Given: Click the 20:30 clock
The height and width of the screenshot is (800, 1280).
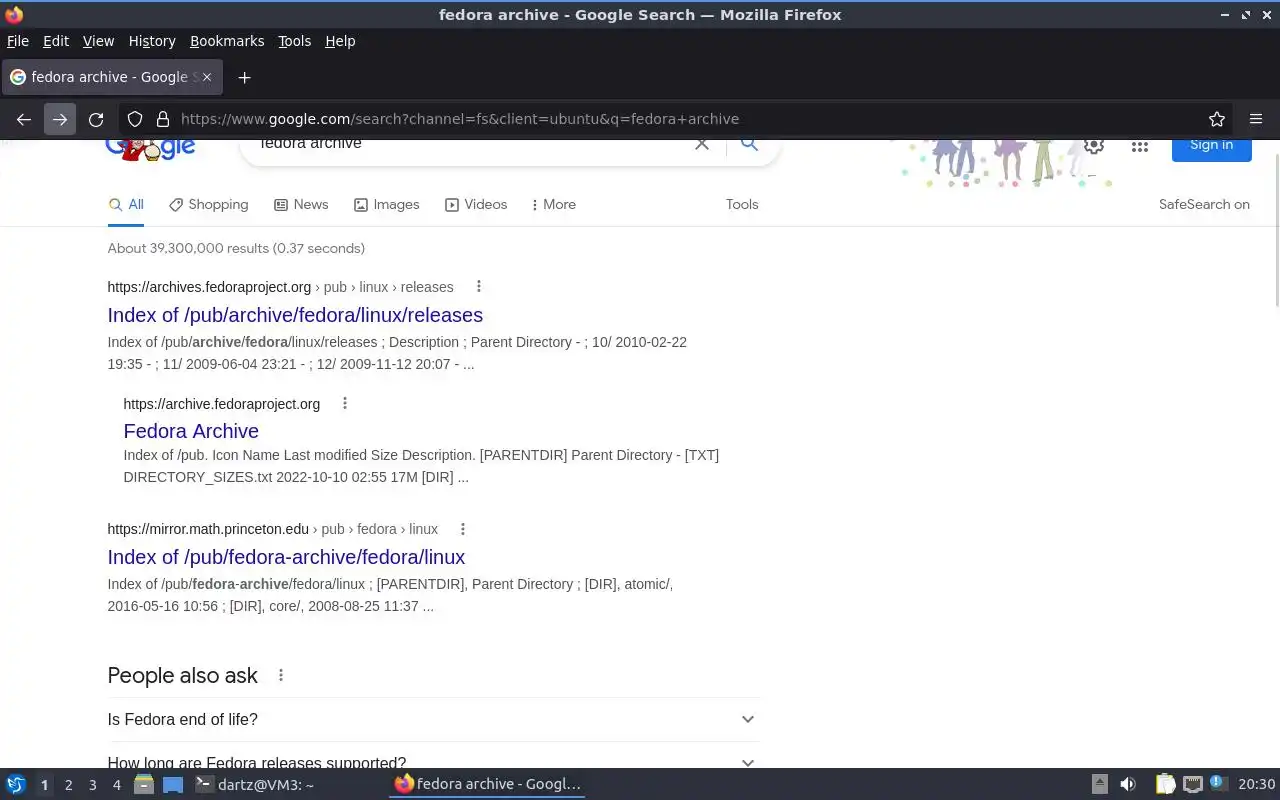Looking at the screenshot, I should pos(1257,785).
